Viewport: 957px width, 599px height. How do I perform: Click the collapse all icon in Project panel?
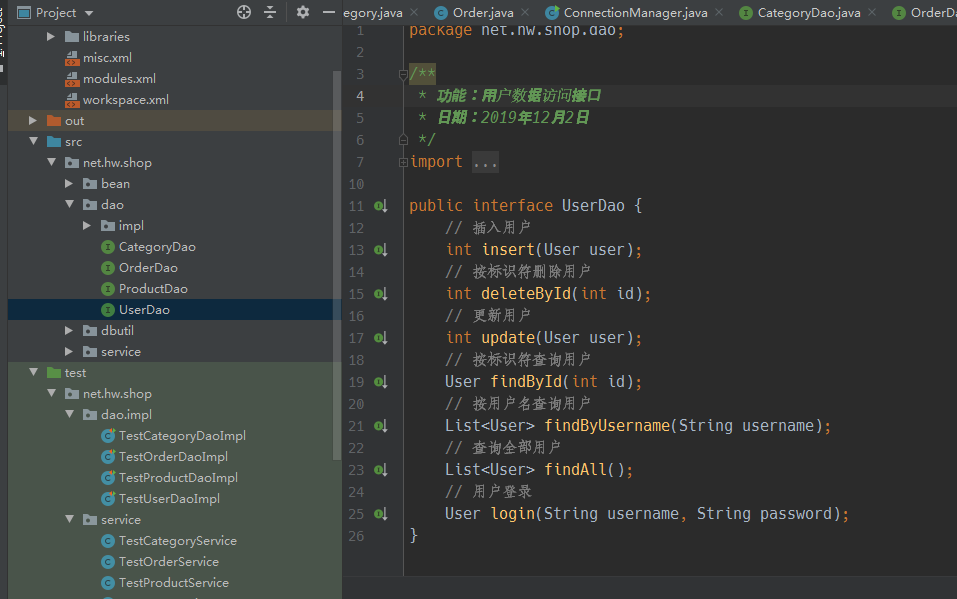coord(270,12)
